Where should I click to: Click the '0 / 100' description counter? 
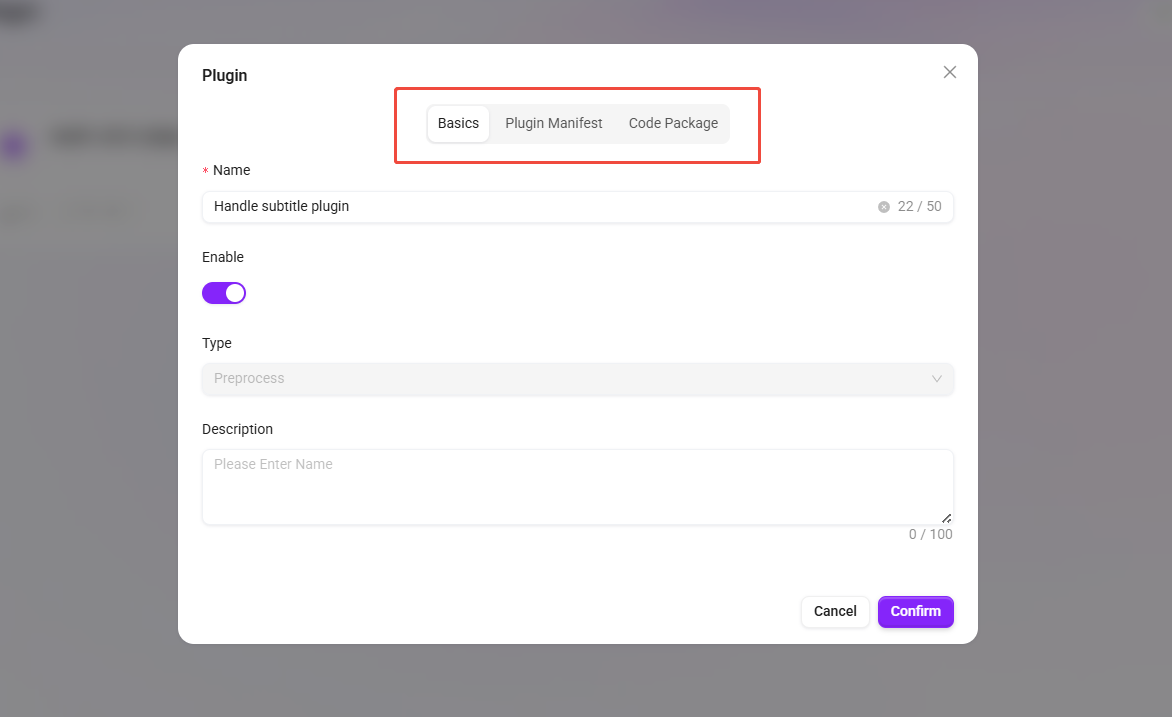931,535
